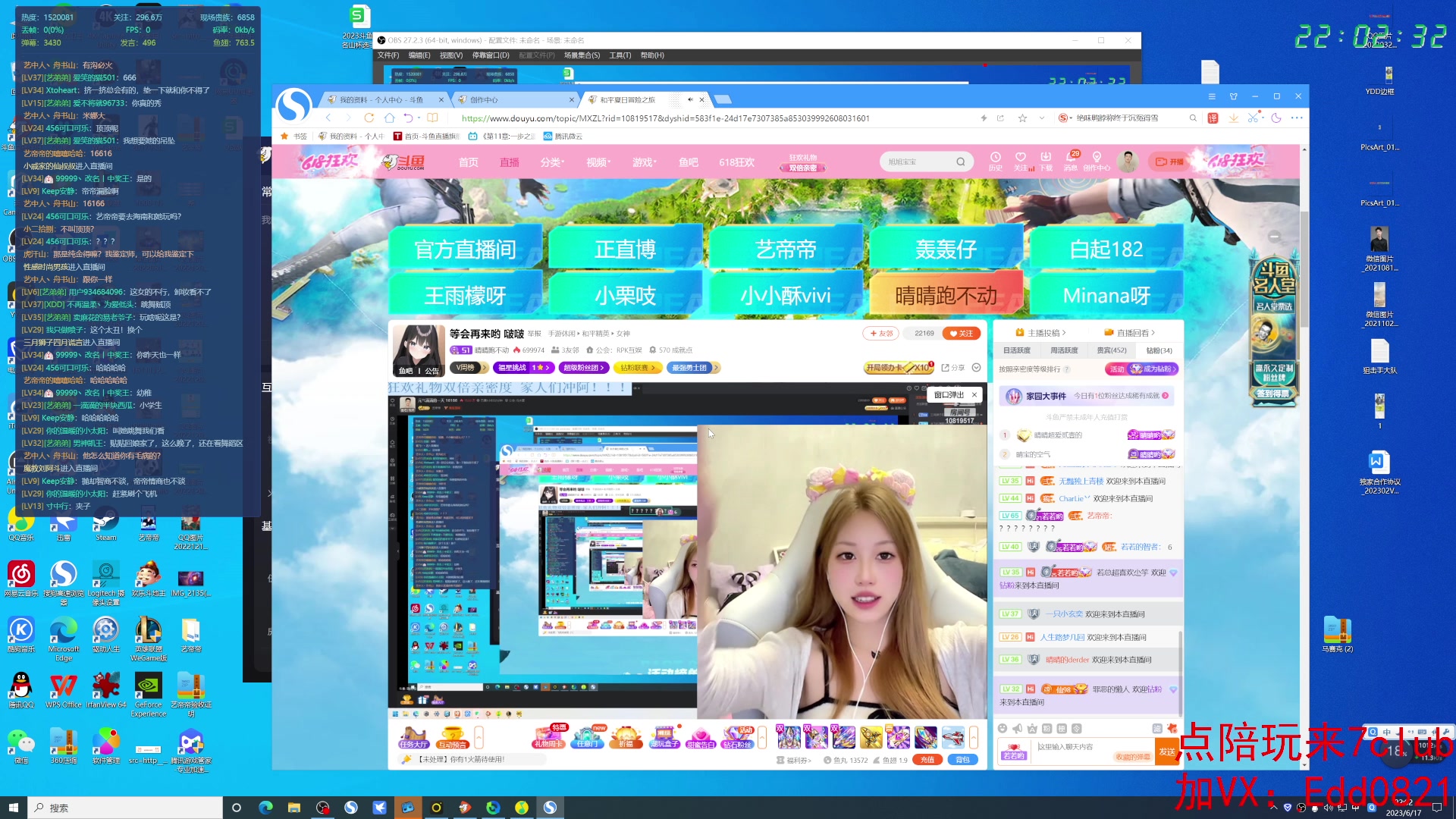
Task: Click 成为钻粉 button
Action: click(1152, 369)
